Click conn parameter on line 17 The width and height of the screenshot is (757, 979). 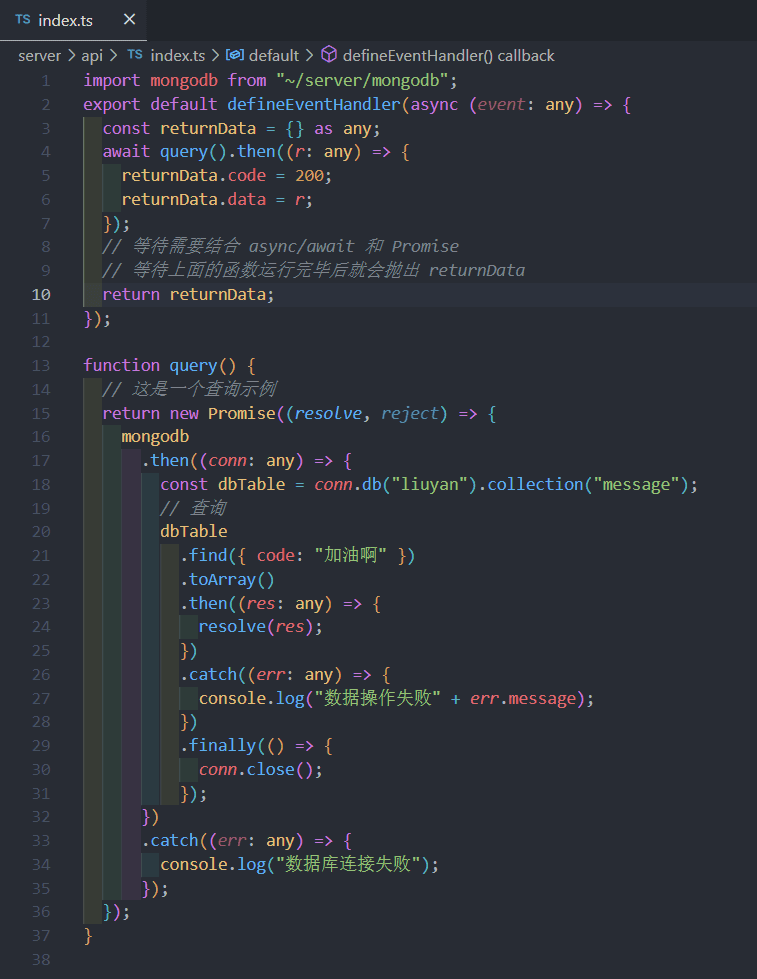(227, 461)
